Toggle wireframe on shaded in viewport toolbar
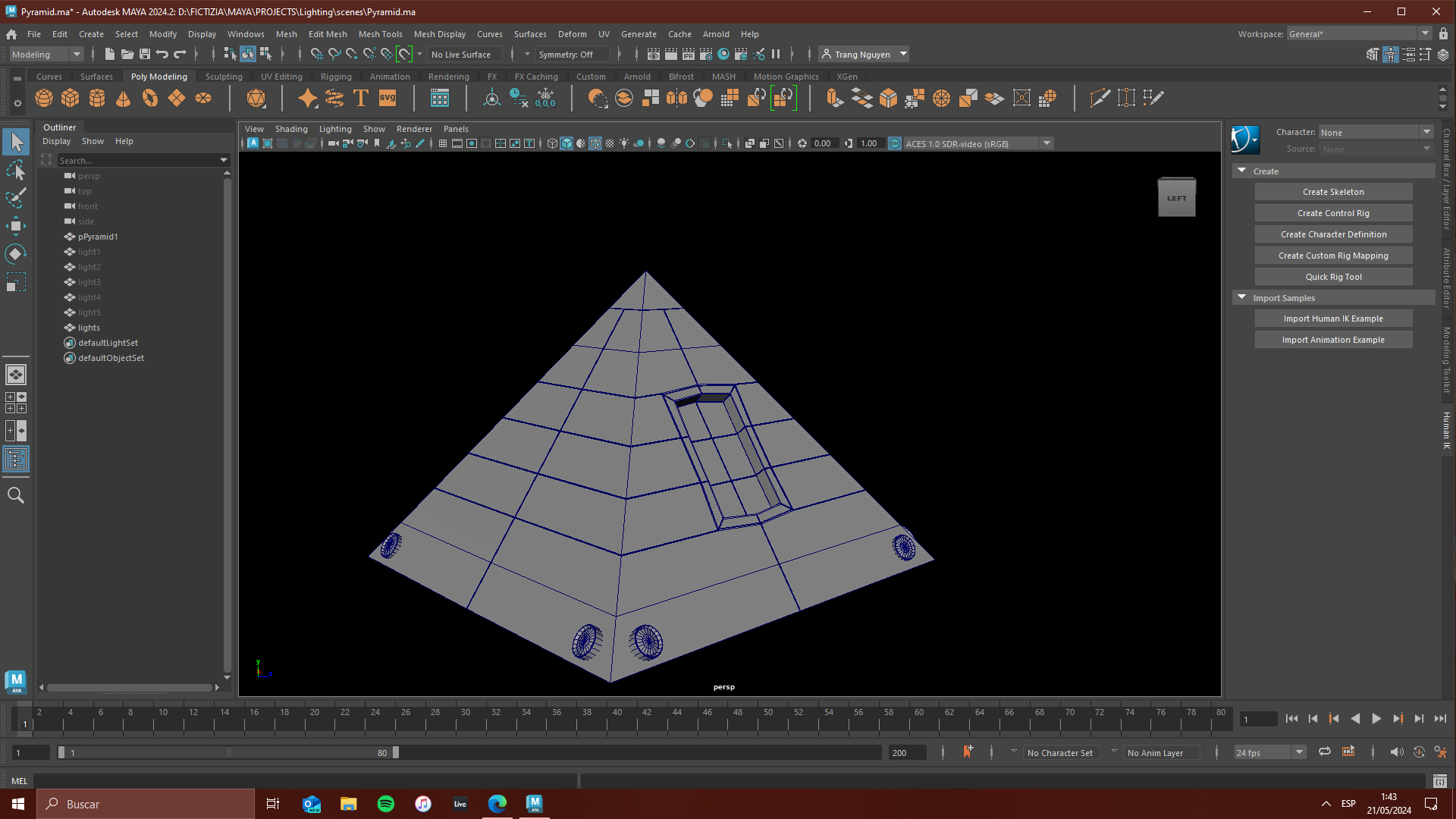The height and width of the screenshot is (819, 1456). (x=595, y=143)
